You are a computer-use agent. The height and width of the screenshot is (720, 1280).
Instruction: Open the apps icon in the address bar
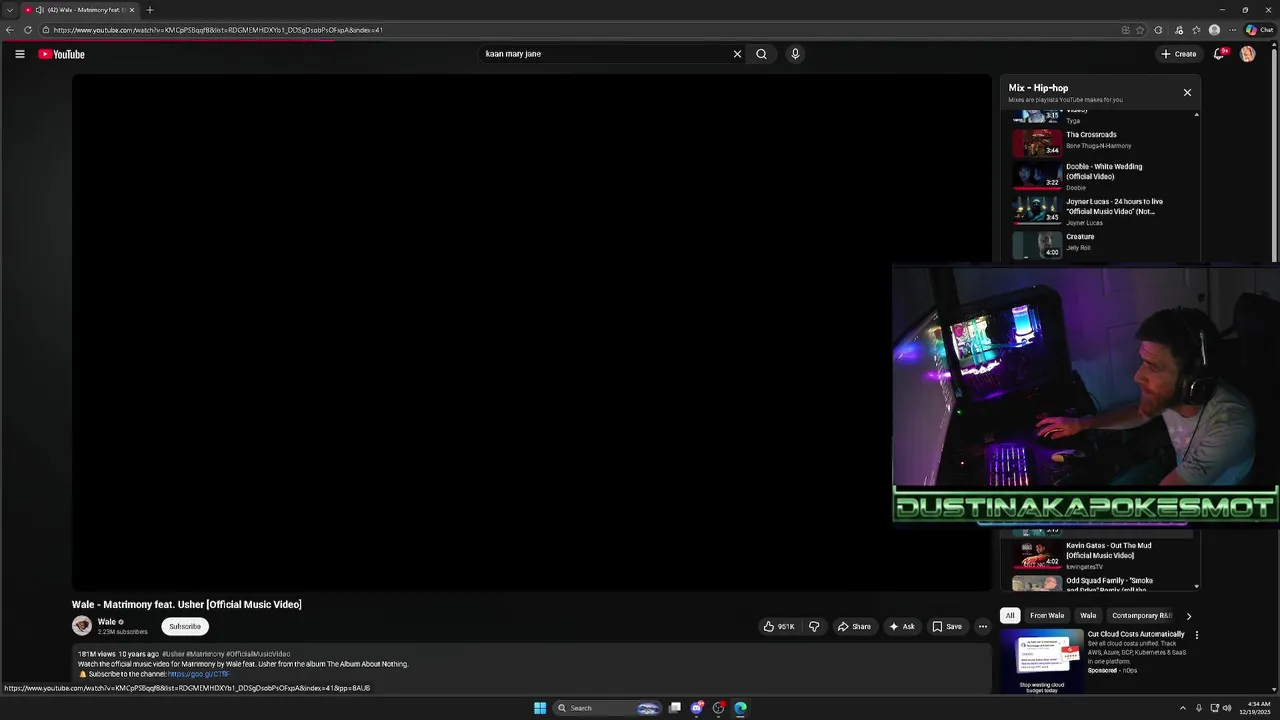point(1126,30)
